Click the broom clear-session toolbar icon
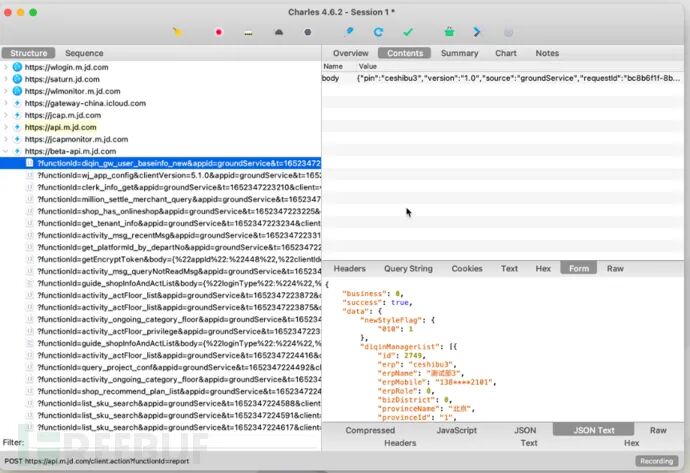Viewport: 690px width, 473px height. pos(178,32)
